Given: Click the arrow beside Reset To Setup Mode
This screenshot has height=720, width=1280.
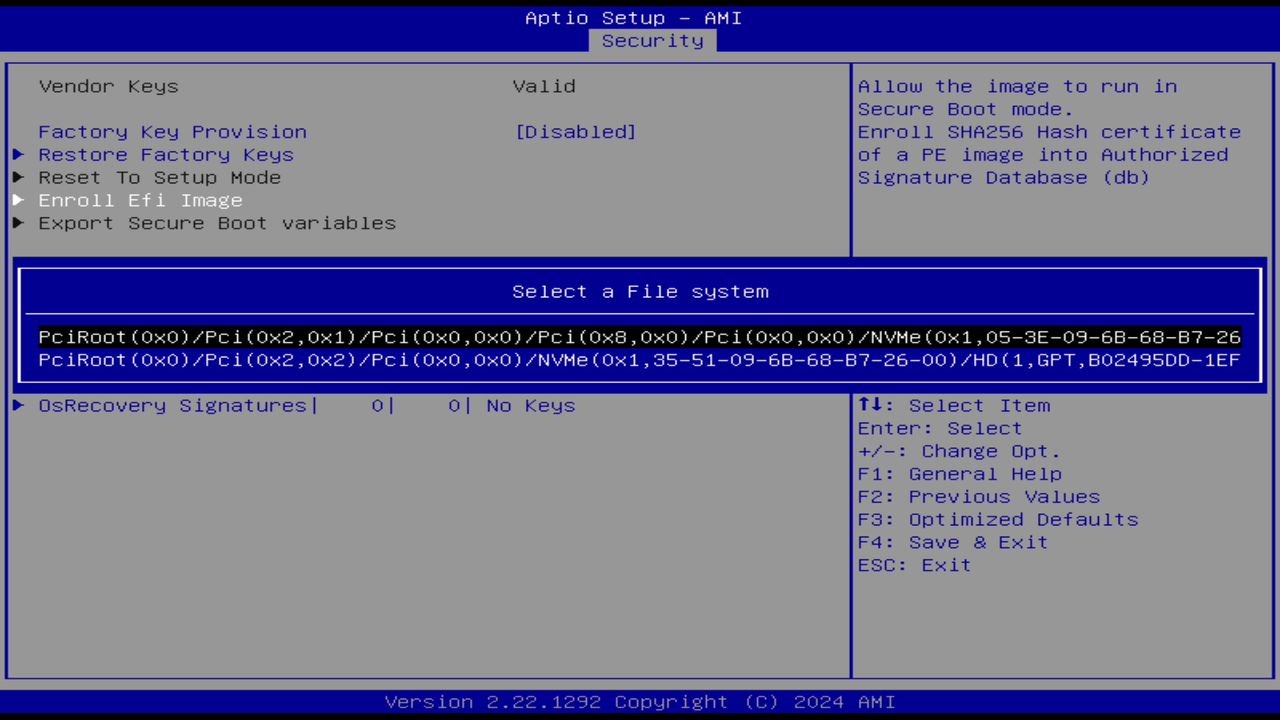Looking at the screenshot, I should [19, 178].
